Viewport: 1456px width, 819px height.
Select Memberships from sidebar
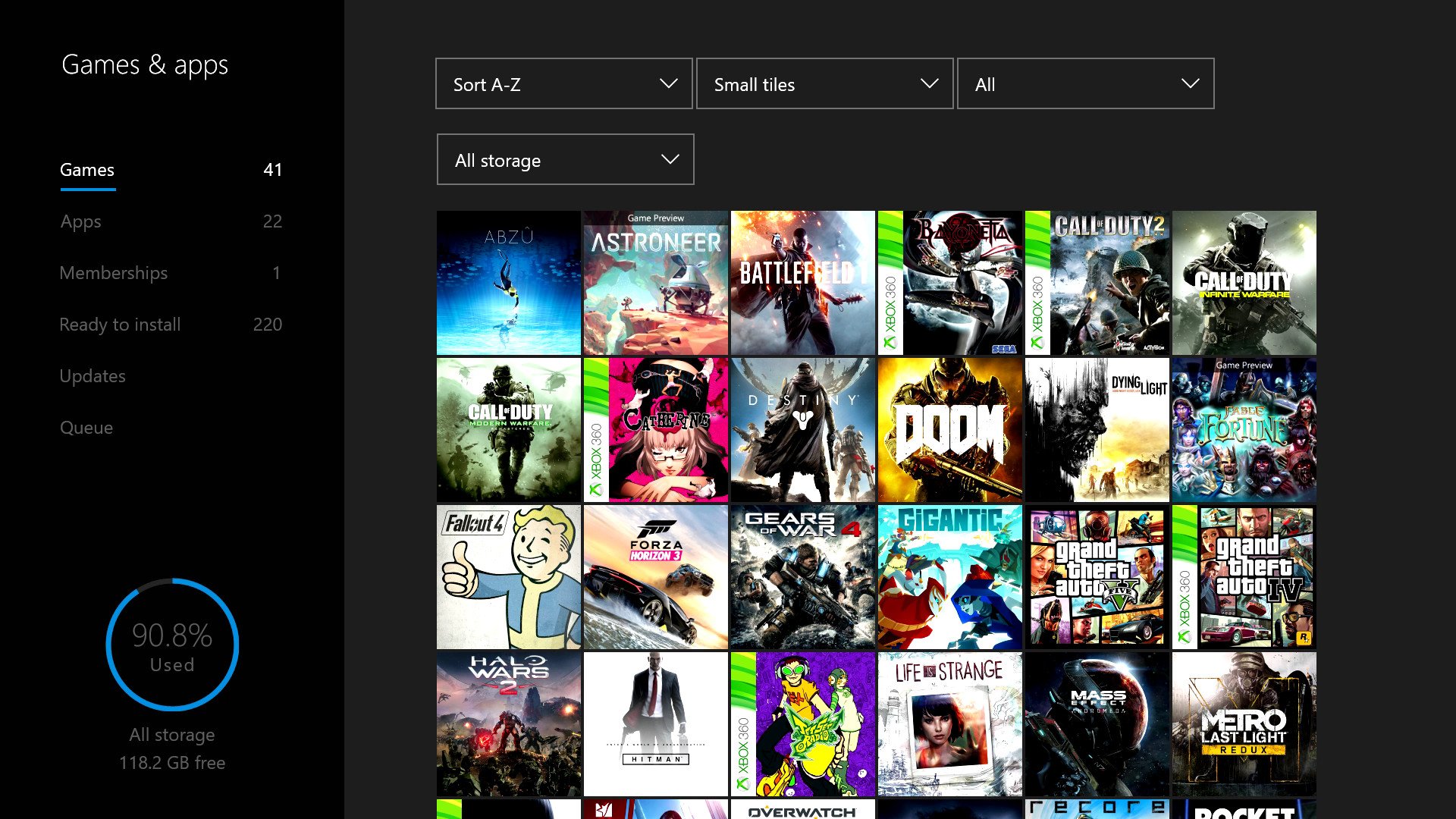point(113,272)
